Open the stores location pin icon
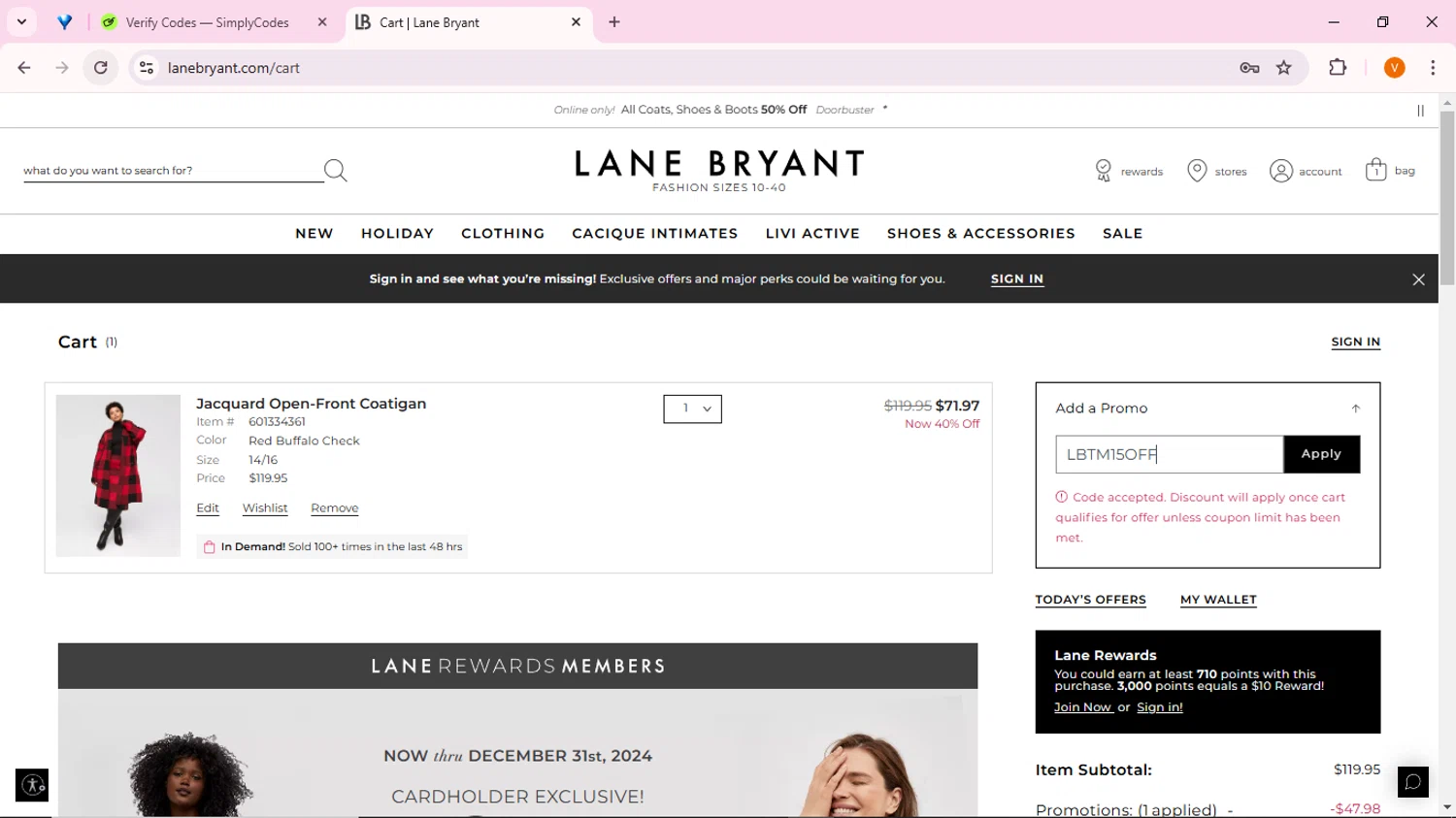This screenshot has width=1456, height=818. coord(1197,171)
